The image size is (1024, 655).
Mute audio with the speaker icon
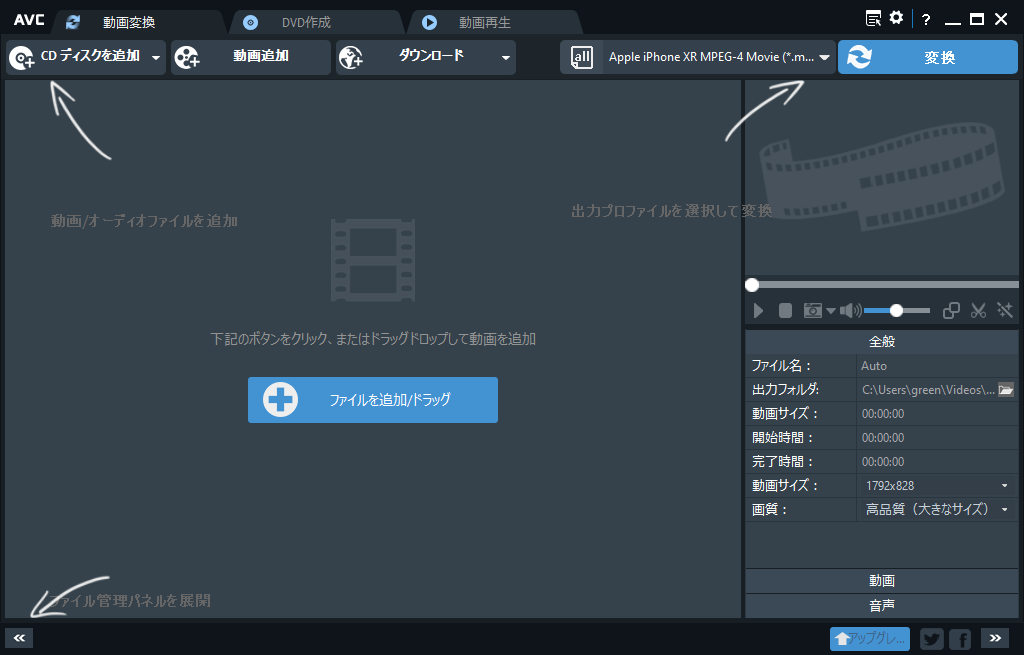coord(850,311)
